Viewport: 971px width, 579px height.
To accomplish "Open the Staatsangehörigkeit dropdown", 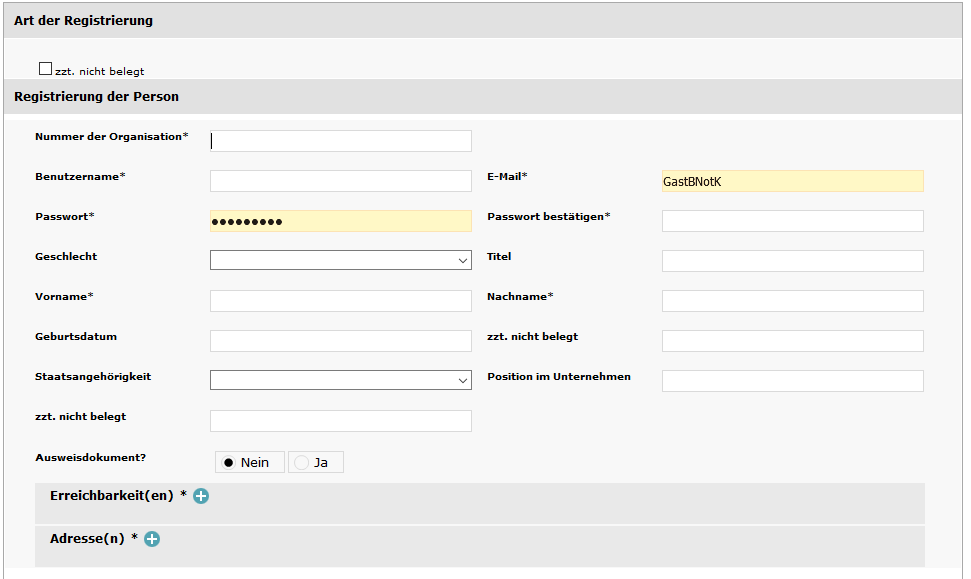I will (341, 380).
